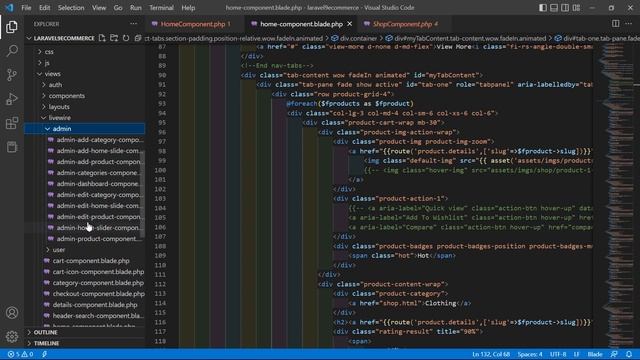Click New File icon in explorer header
This screenshot has height=360, width=640.
pyautogui.click(x=102, y=38)
